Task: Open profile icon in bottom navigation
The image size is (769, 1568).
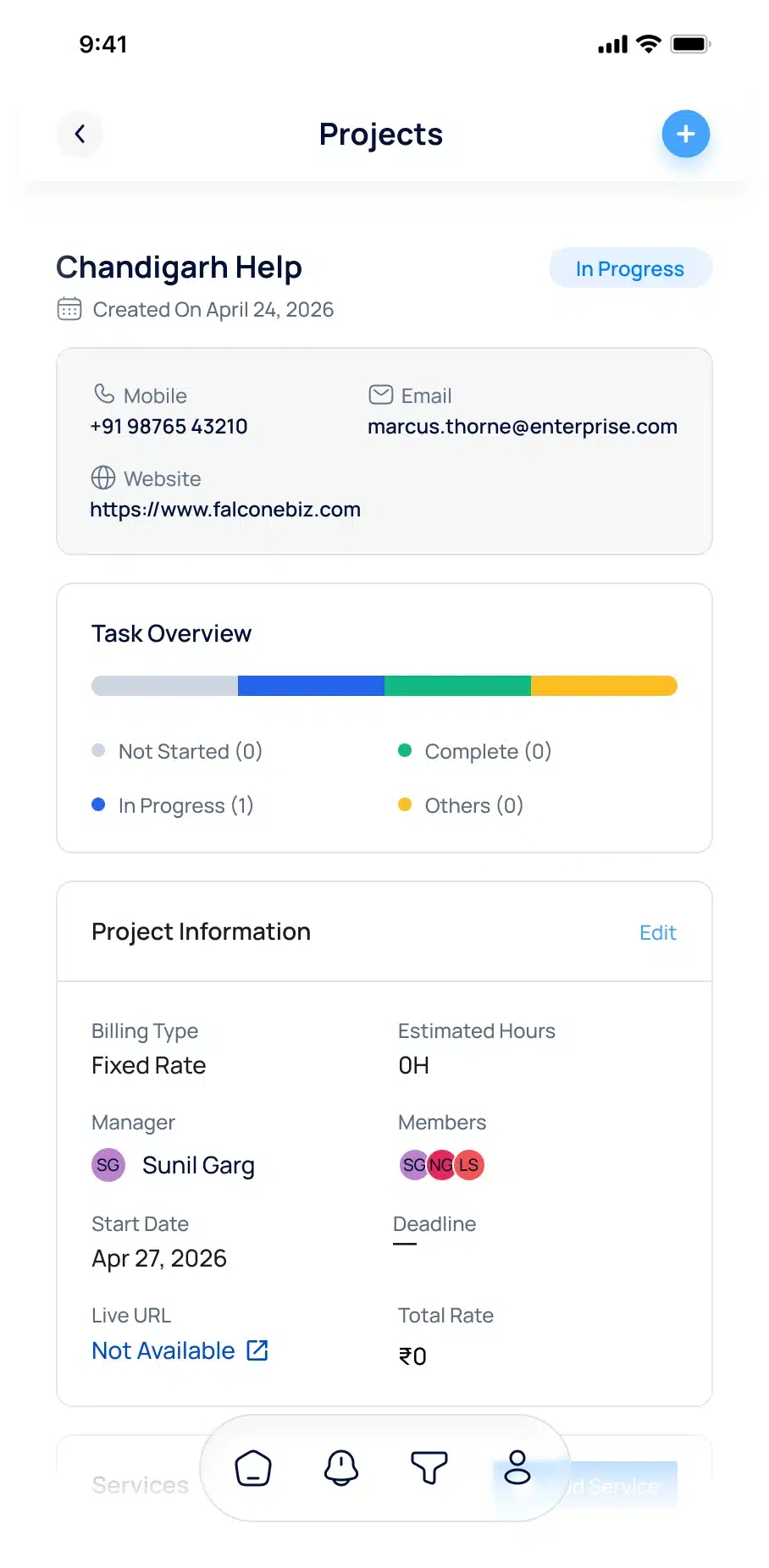Action: tap(517, 1468)
